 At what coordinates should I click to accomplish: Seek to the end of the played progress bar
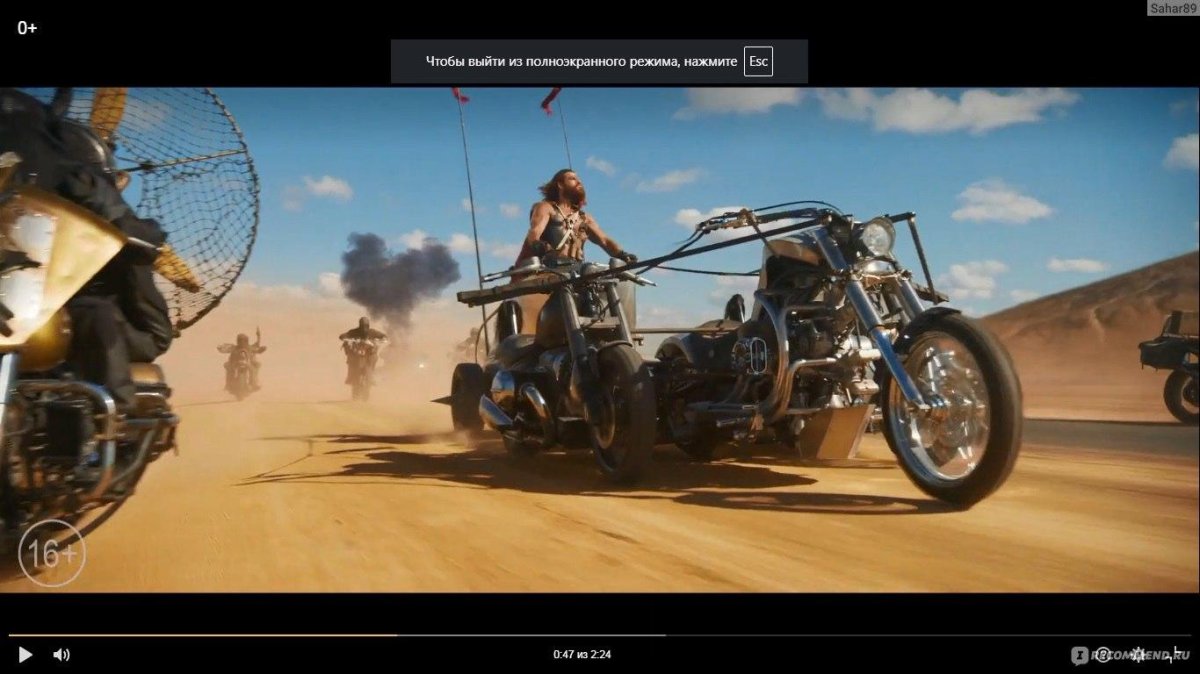tap(396, 635)
